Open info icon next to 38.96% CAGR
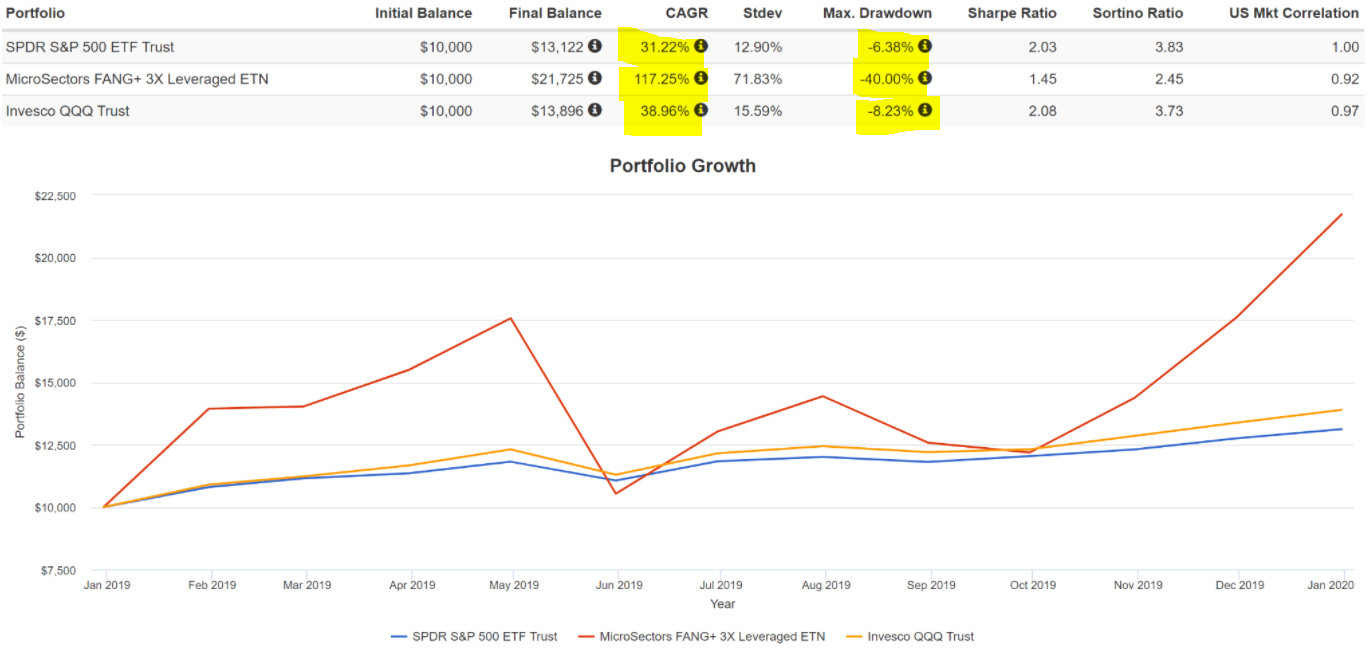The image size is (1369, 649). click(x=701, y=110)
